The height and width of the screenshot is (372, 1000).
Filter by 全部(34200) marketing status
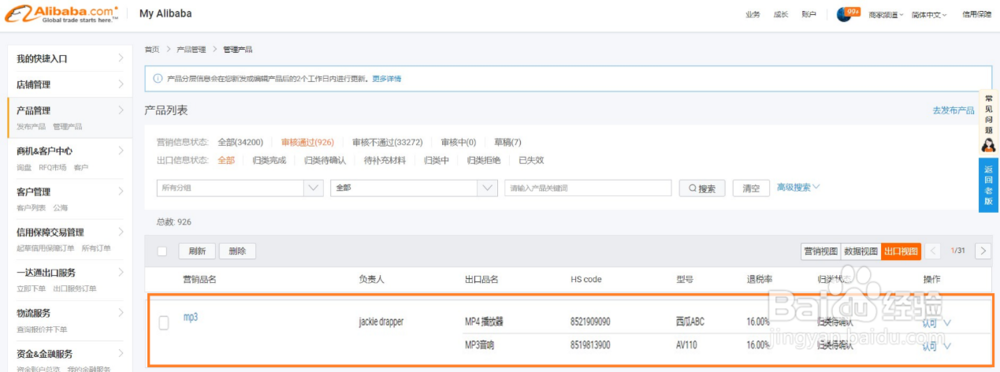240,142
